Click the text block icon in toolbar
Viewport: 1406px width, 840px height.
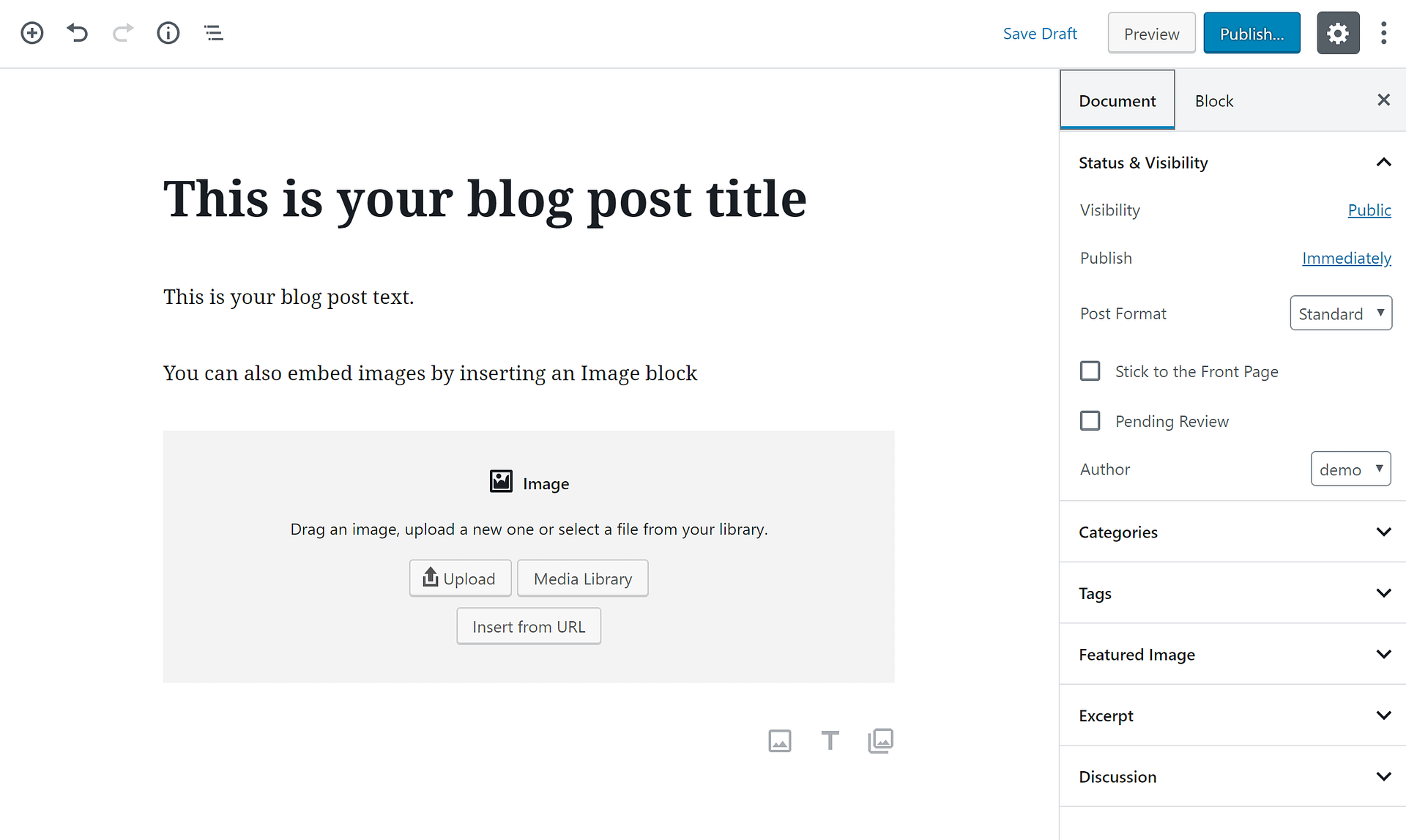click(830, 741)
